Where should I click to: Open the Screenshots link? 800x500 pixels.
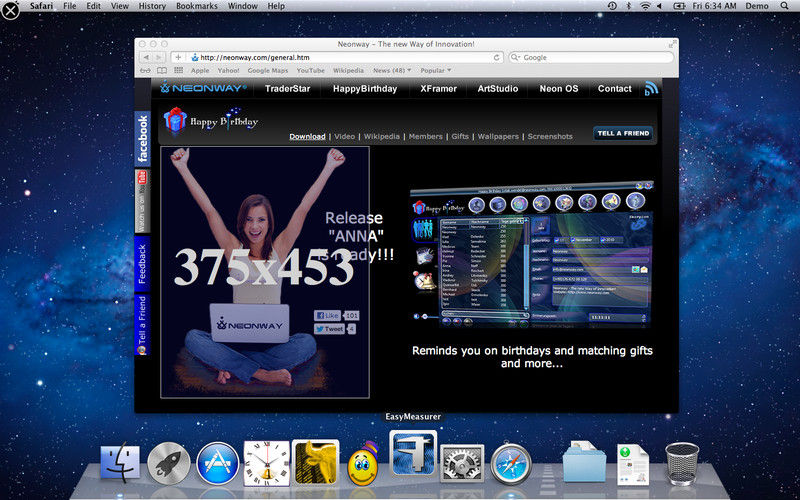[x=550, y=136]
